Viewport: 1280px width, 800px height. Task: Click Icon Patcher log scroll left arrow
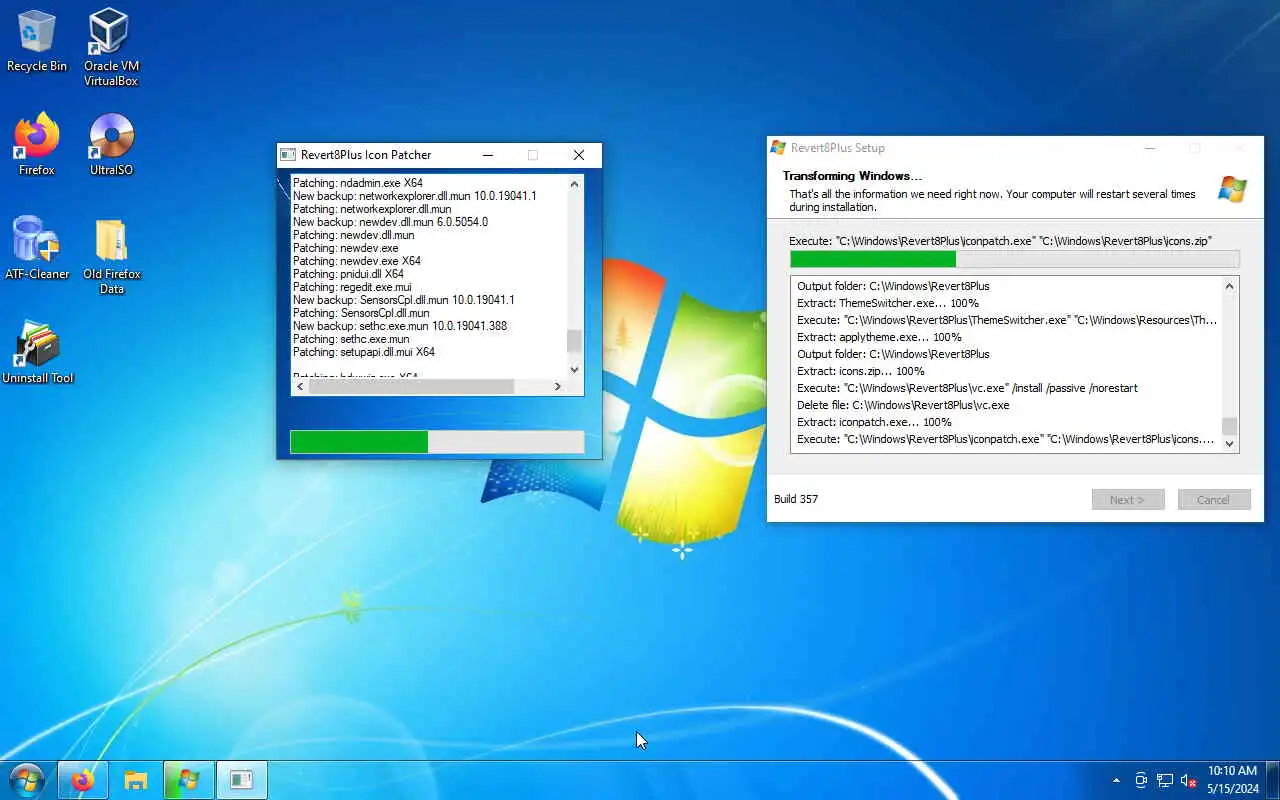pos(299,386)
